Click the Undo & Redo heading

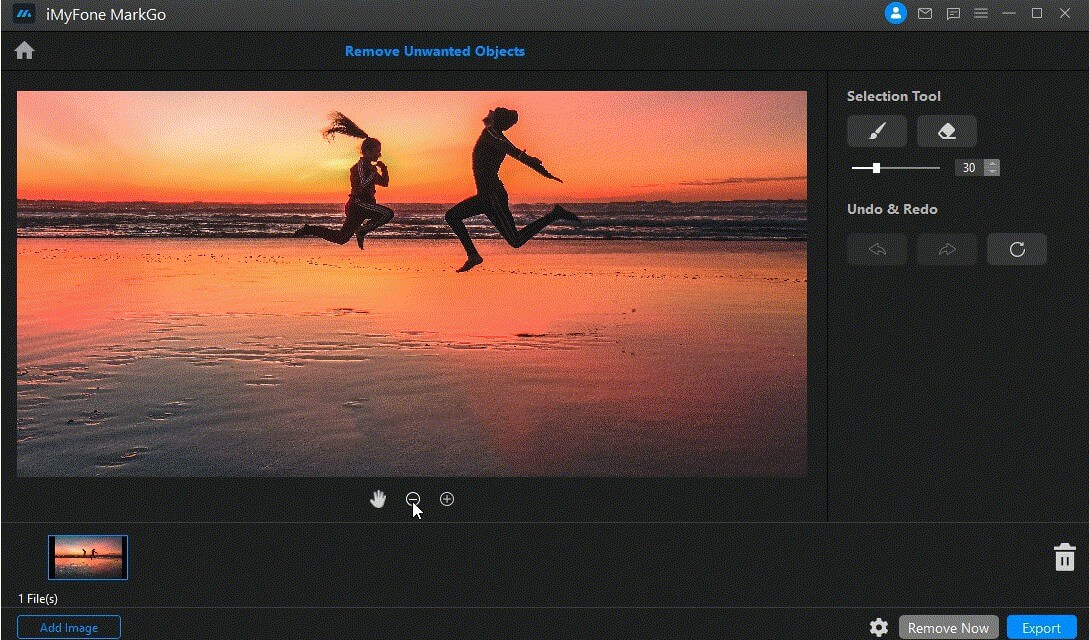tap(892, 209)
